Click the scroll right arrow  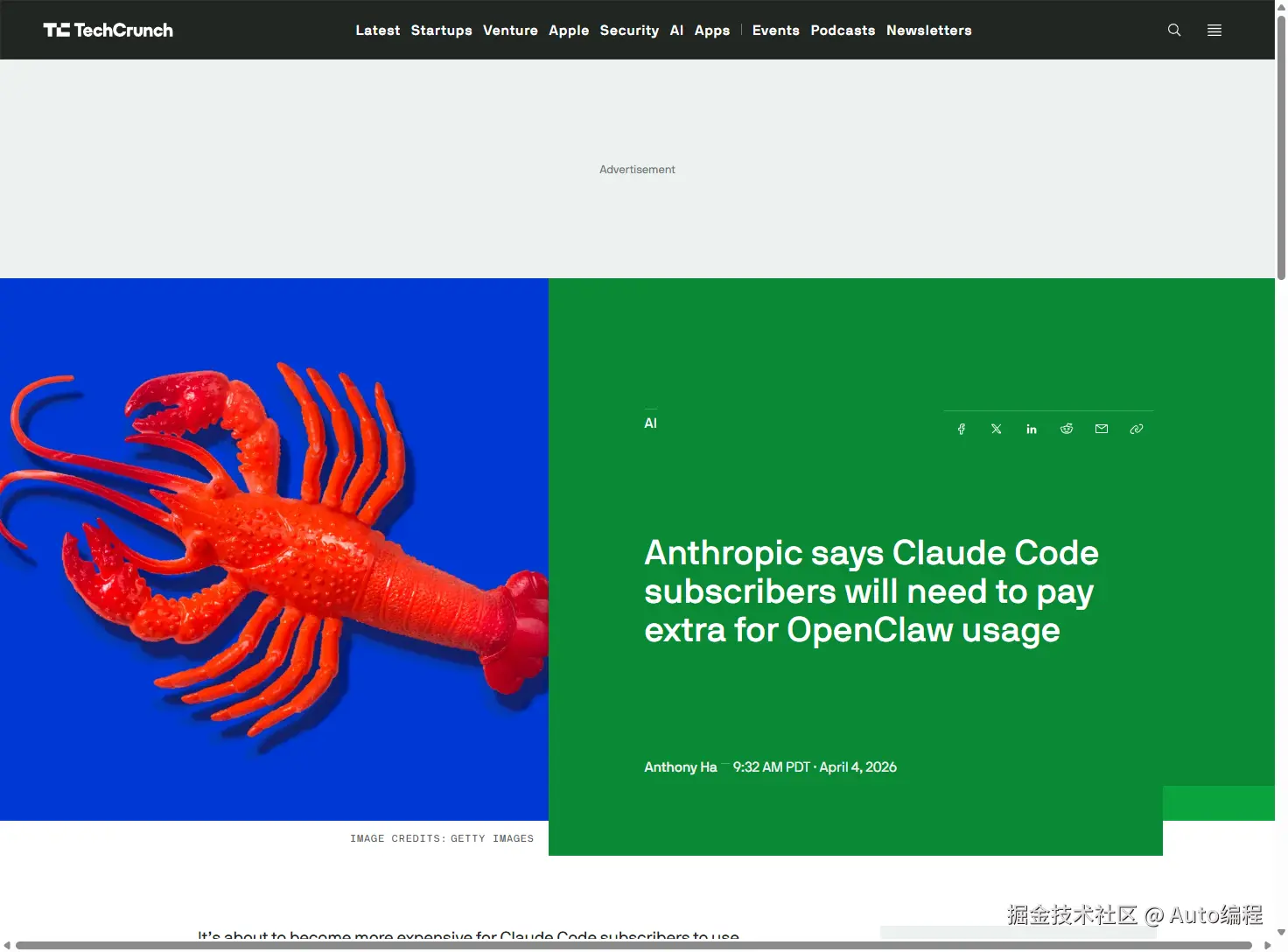click(1267, 945)
